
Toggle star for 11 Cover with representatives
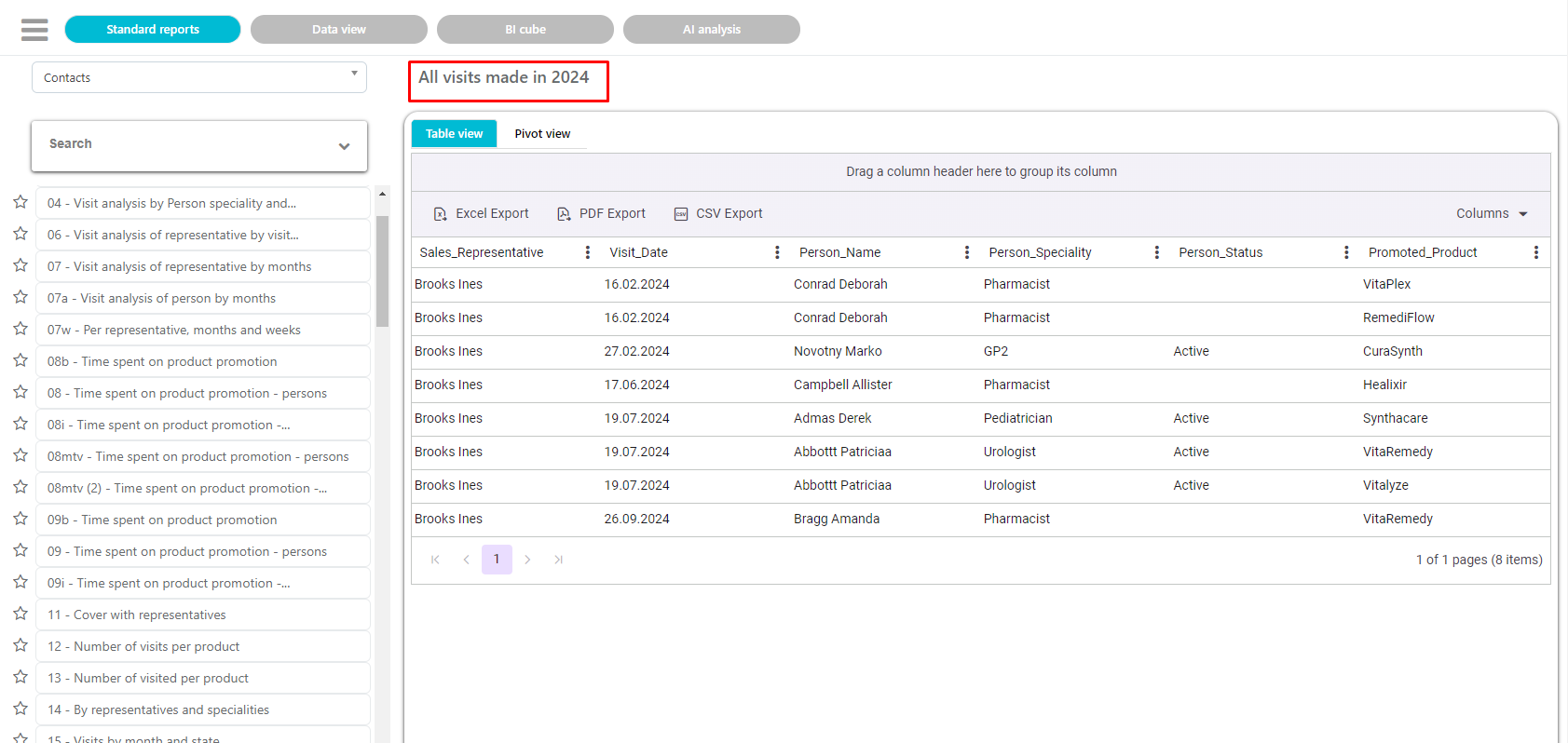[x=20, y=614]
